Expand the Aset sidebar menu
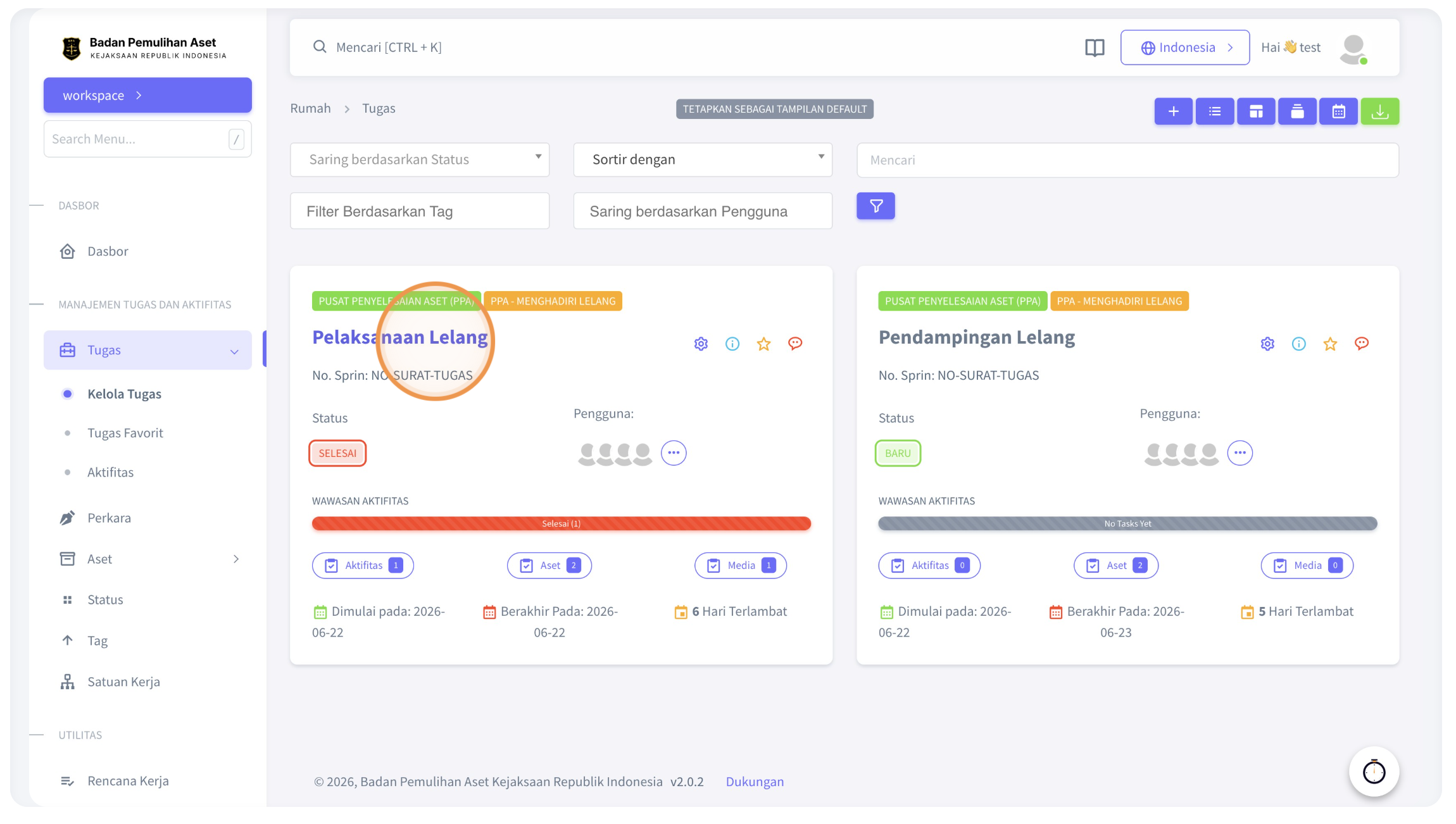The height and width of the screenshot is (824, 1456). tap(147, 559)
